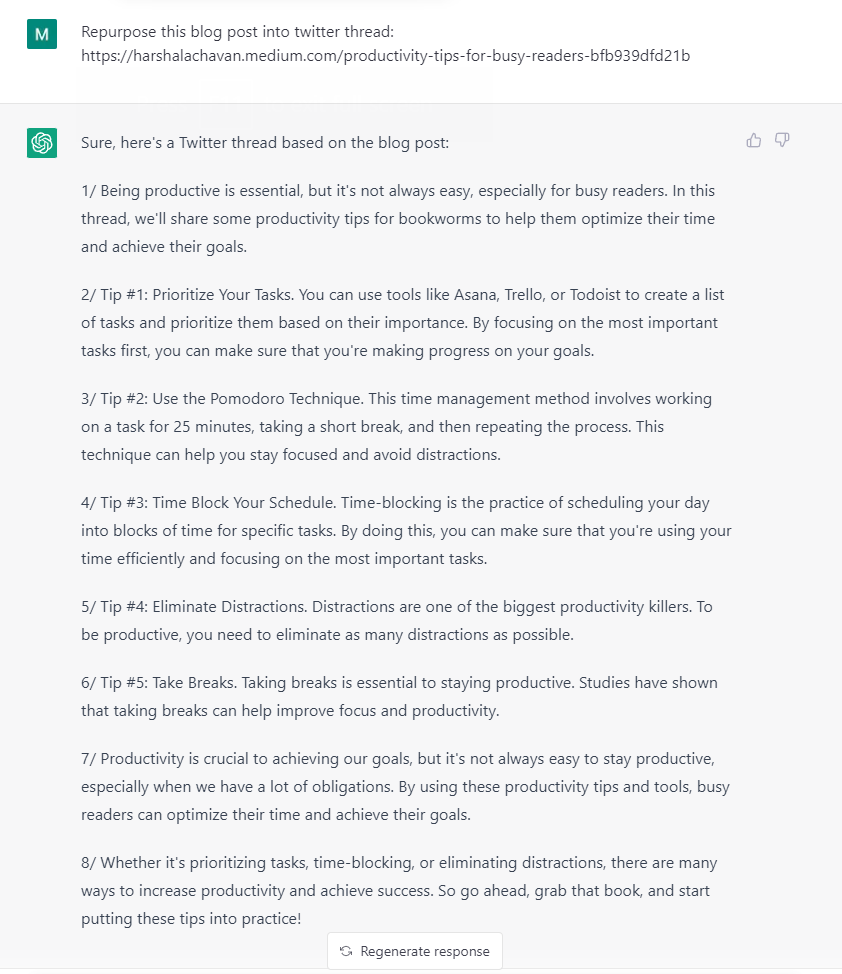Click the "putting these tips into practice!" line

coord(191,919)
